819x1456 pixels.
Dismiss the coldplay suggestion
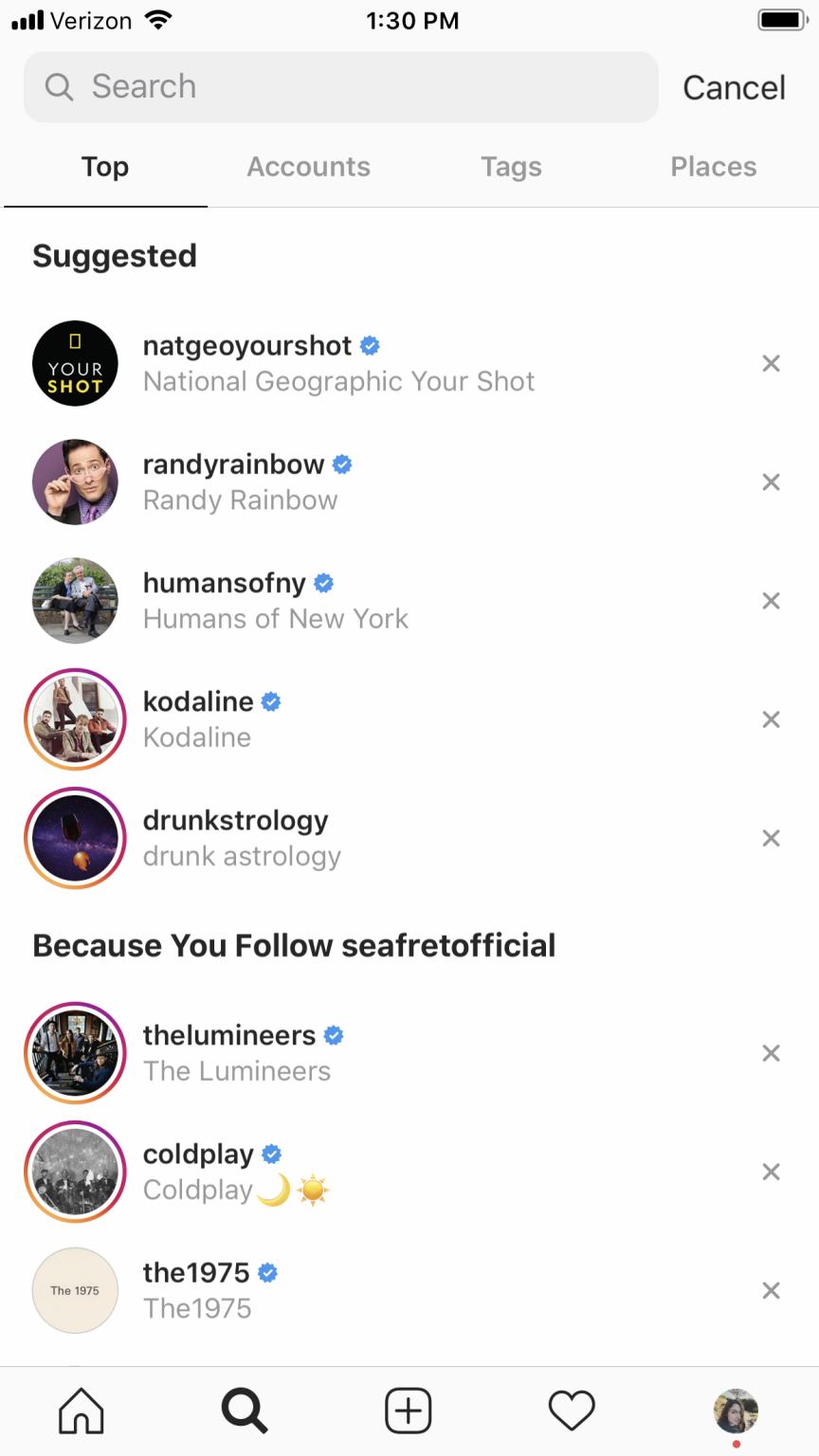point(771,1172)
